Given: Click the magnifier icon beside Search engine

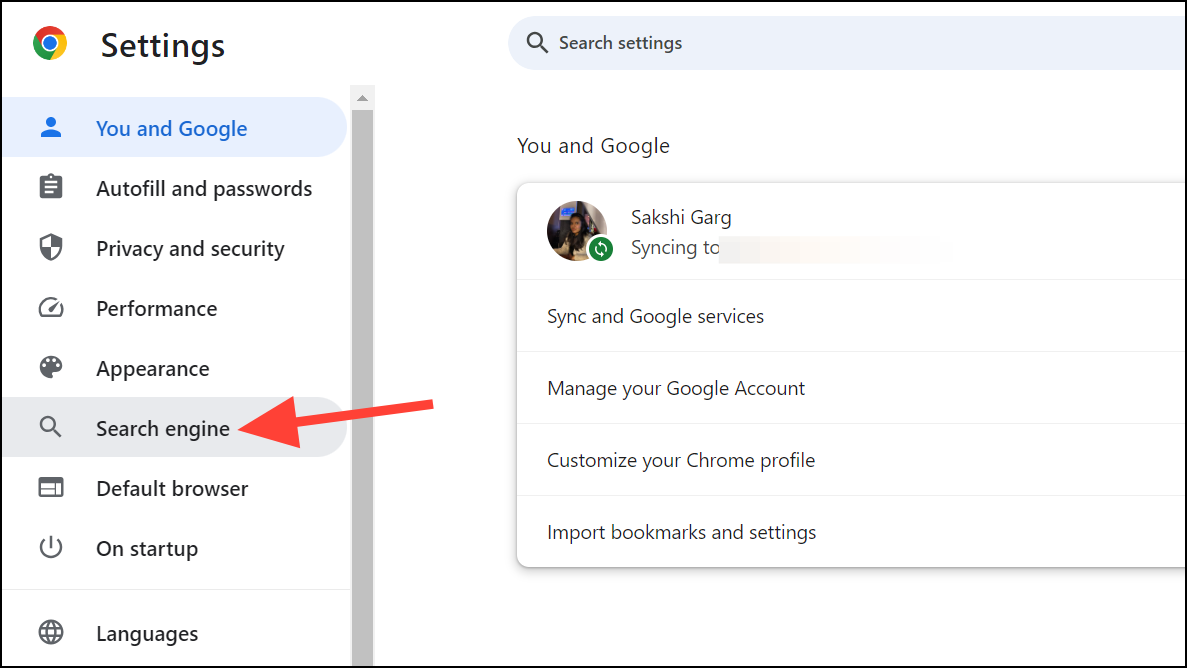Looking at the screenshot, I should point(51,427).
